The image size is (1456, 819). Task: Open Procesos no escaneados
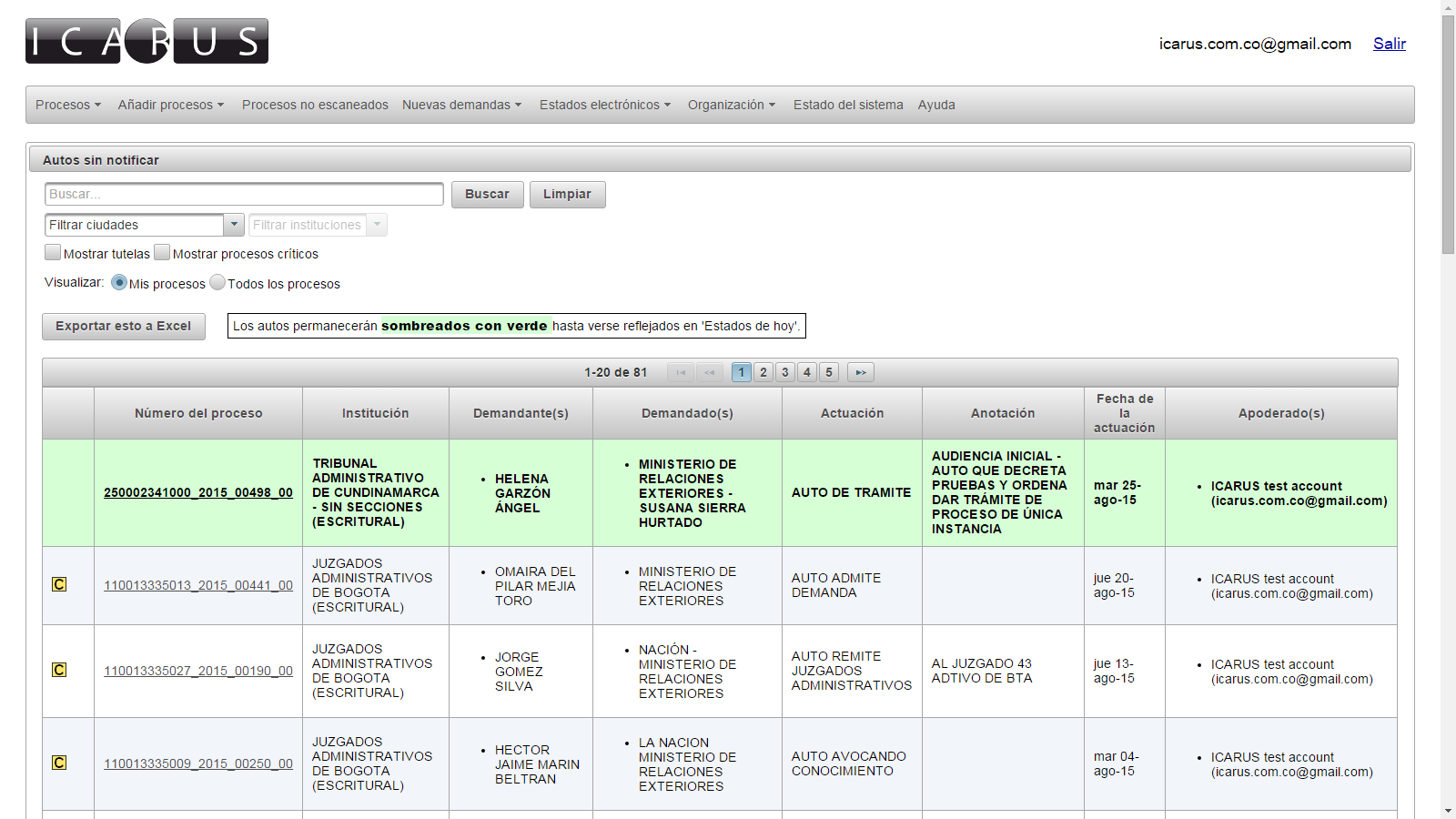315,105
